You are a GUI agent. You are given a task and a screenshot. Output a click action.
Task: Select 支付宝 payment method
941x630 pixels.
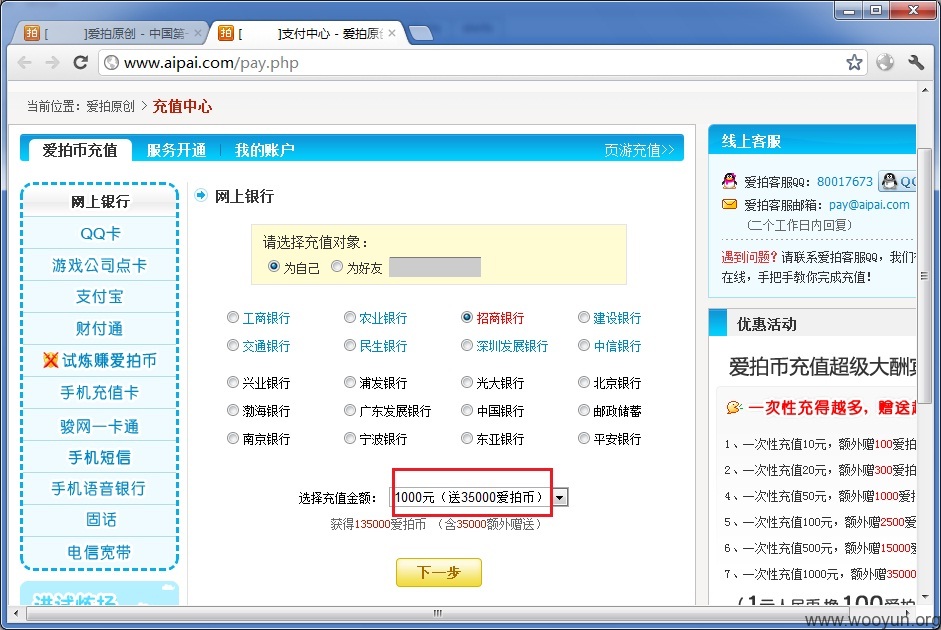(100, 296)
